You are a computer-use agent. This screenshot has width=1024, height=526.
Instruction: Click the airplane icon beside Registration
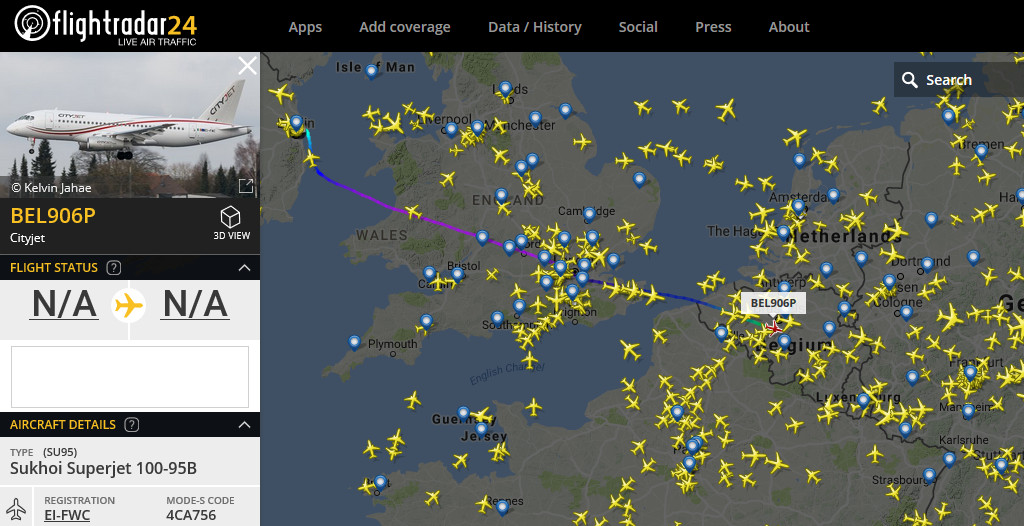point(16,508)
